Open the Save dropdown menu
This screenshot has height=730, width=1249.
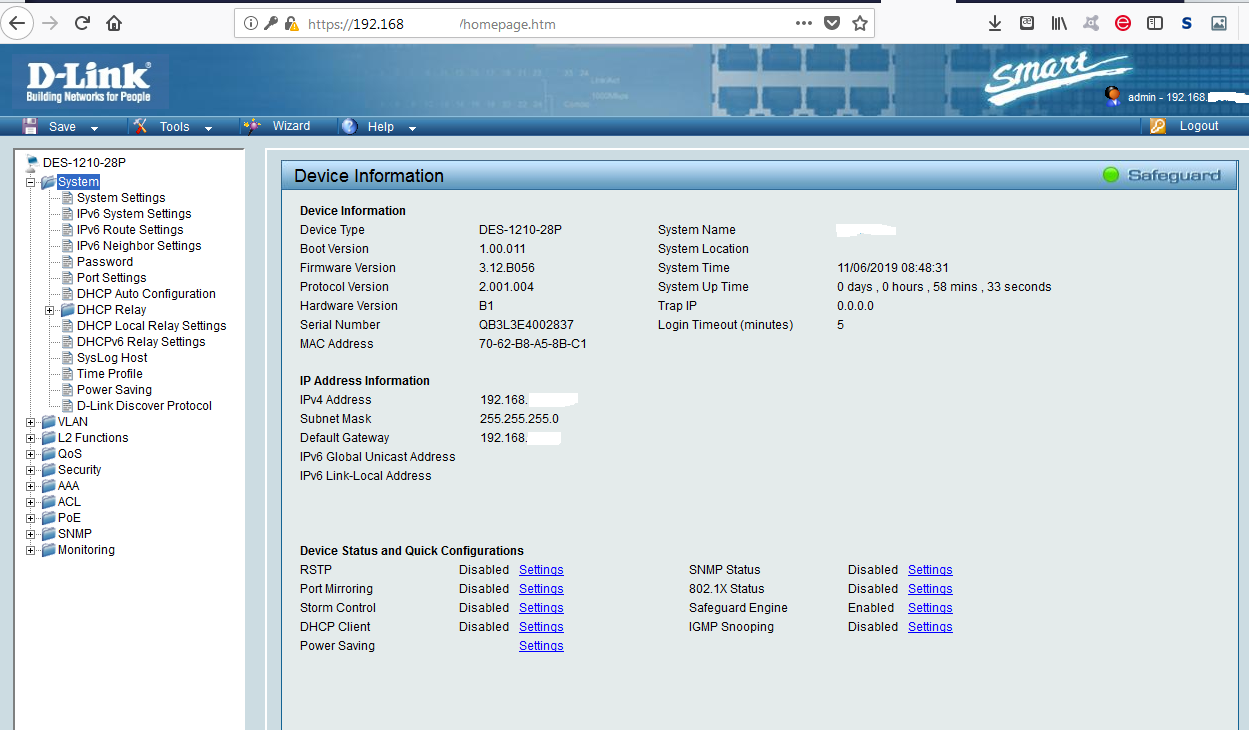[x=62, y=127]
